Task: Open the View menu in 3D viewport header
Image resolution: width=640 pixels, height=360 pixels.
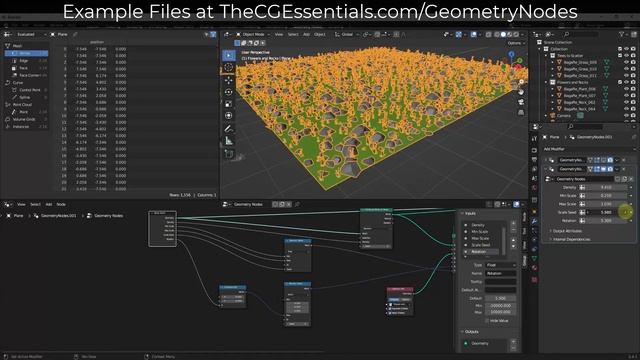Action: (279, 34)
